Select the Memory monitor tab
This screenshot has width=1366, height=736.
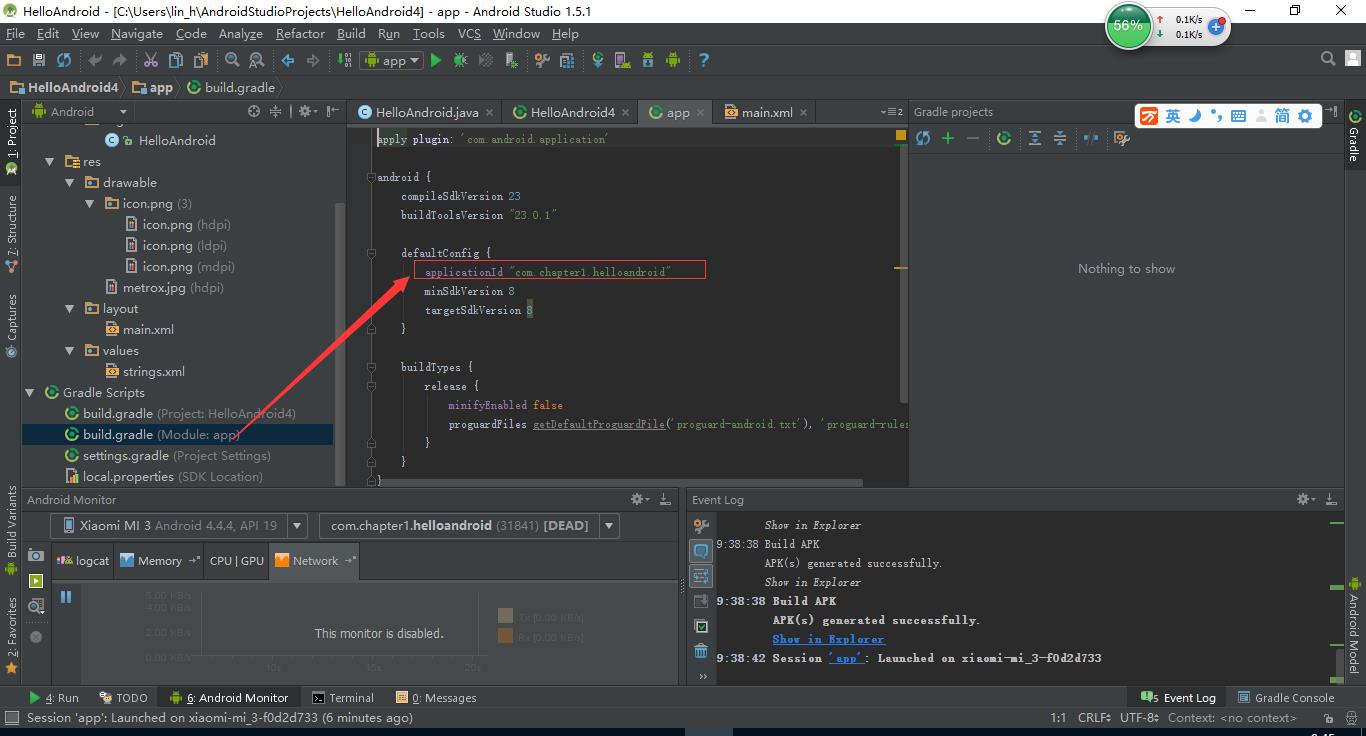[160, 560]
